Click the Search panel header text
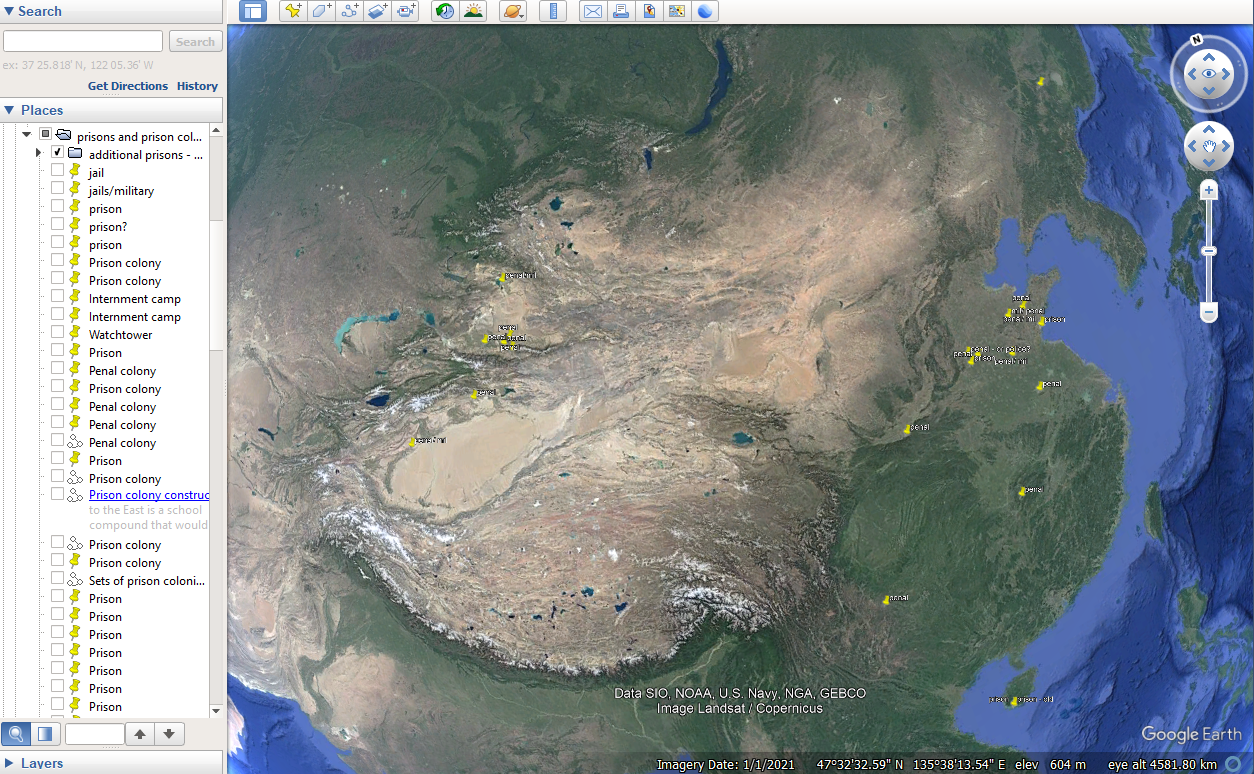Screen dimensions: 1254x774 click(x=40, y=11)
